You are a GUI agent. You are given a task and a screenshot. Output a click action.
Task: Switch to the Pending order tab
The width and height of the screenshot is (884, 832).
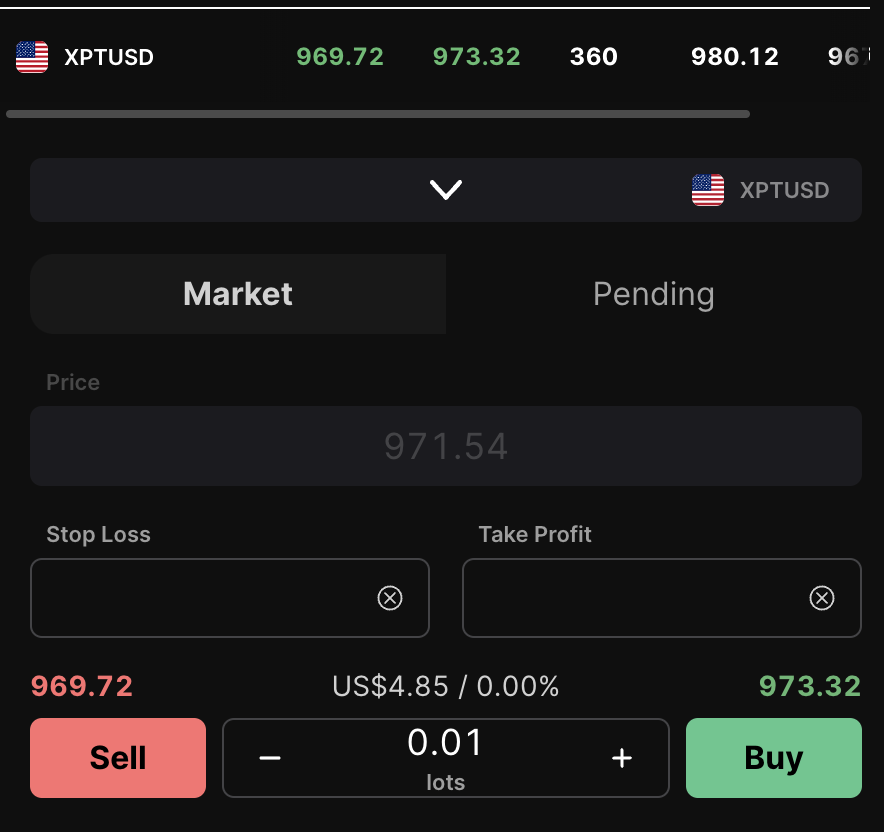tap(653, 294)
